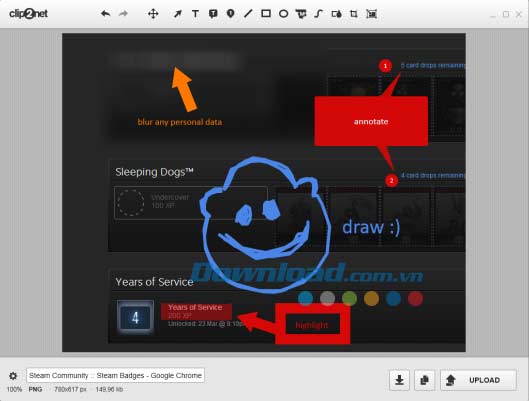Redo the undone edit

123,14
